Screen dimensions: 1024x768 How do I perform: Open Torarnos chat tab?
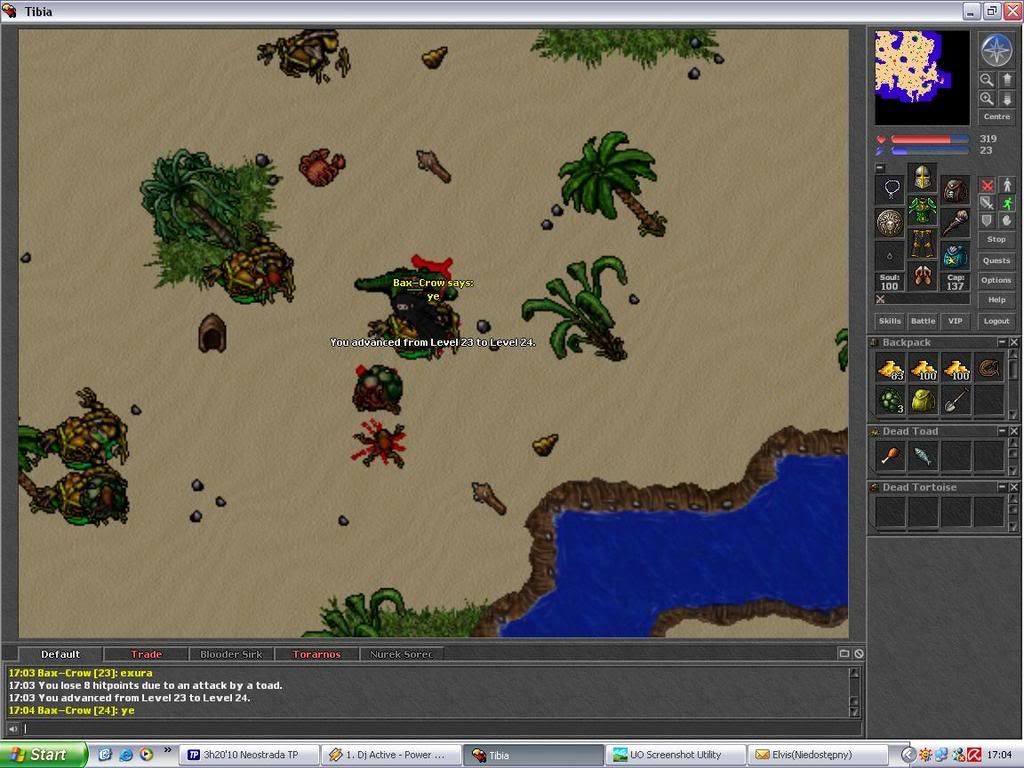click(x=316, y=654)
